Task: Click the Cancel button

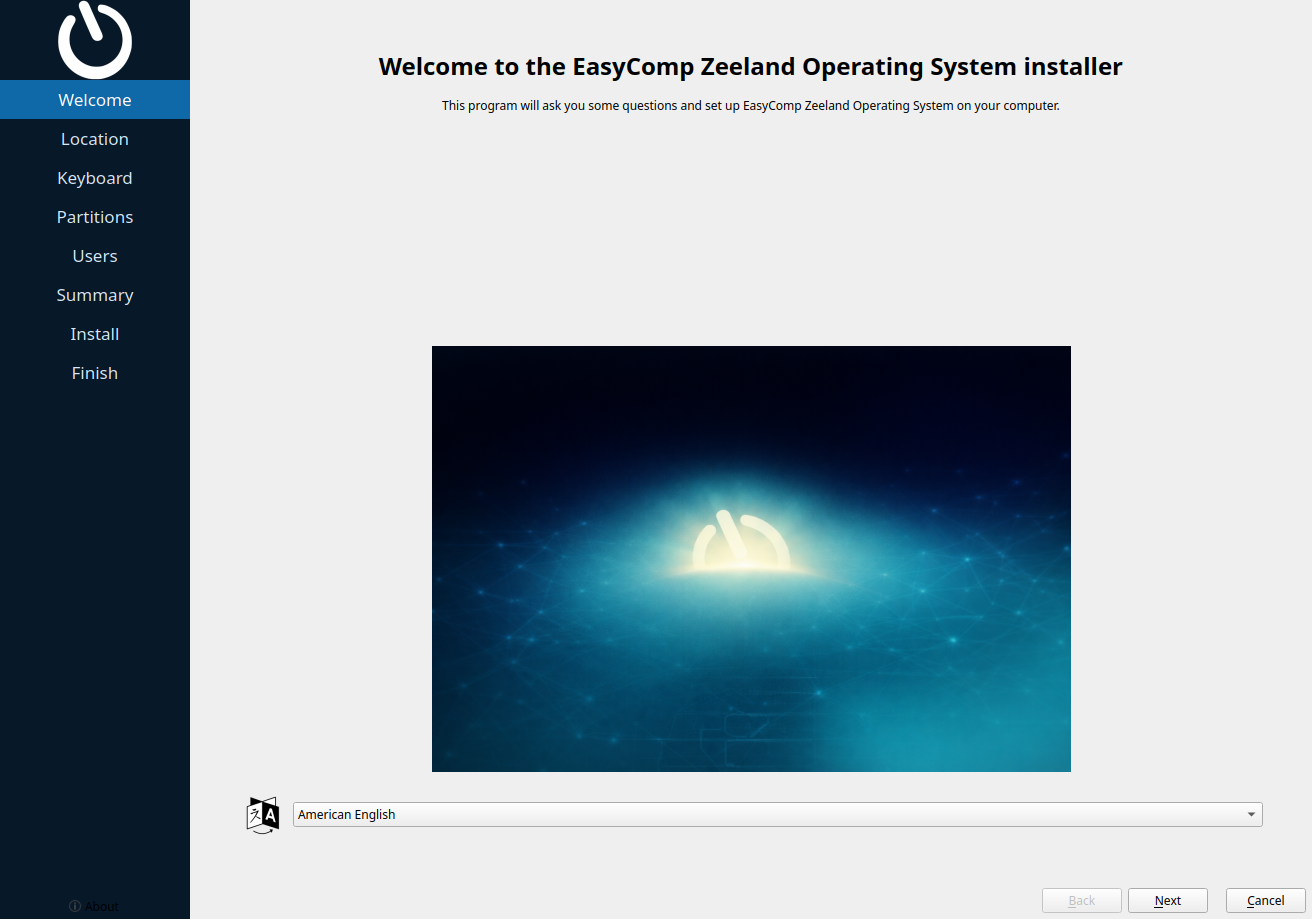Action: [1266, 901]
